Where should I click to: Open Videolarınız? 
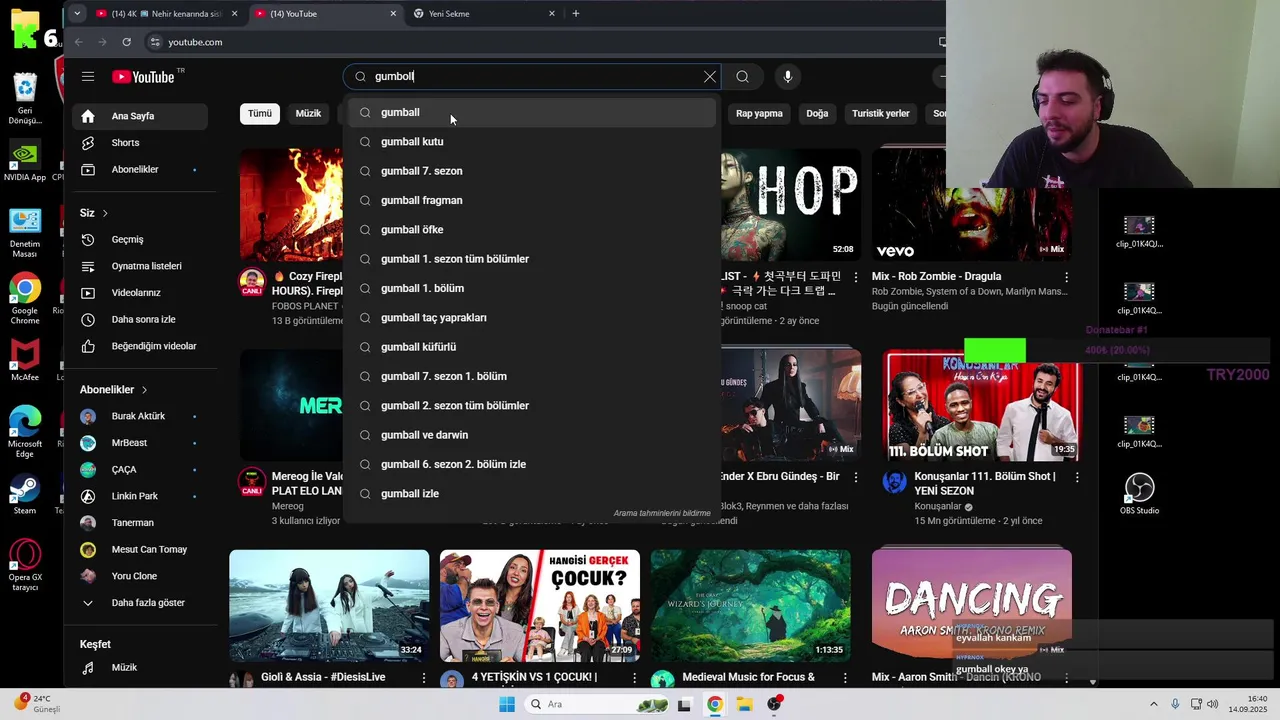(x=140, y=293)
